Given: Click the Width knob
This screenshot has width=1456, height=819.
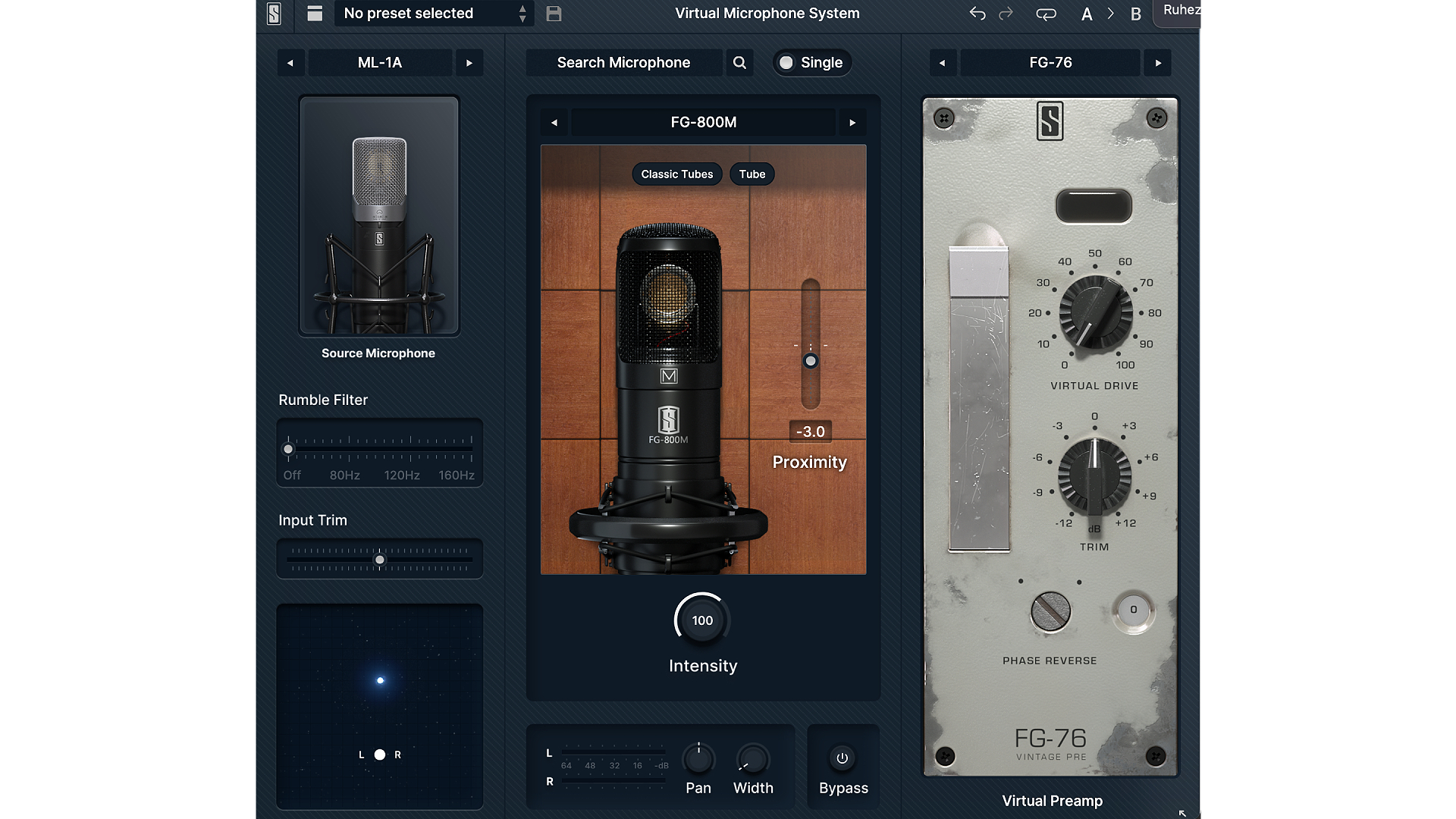Looking at the screenshot, I should (753, 759).
